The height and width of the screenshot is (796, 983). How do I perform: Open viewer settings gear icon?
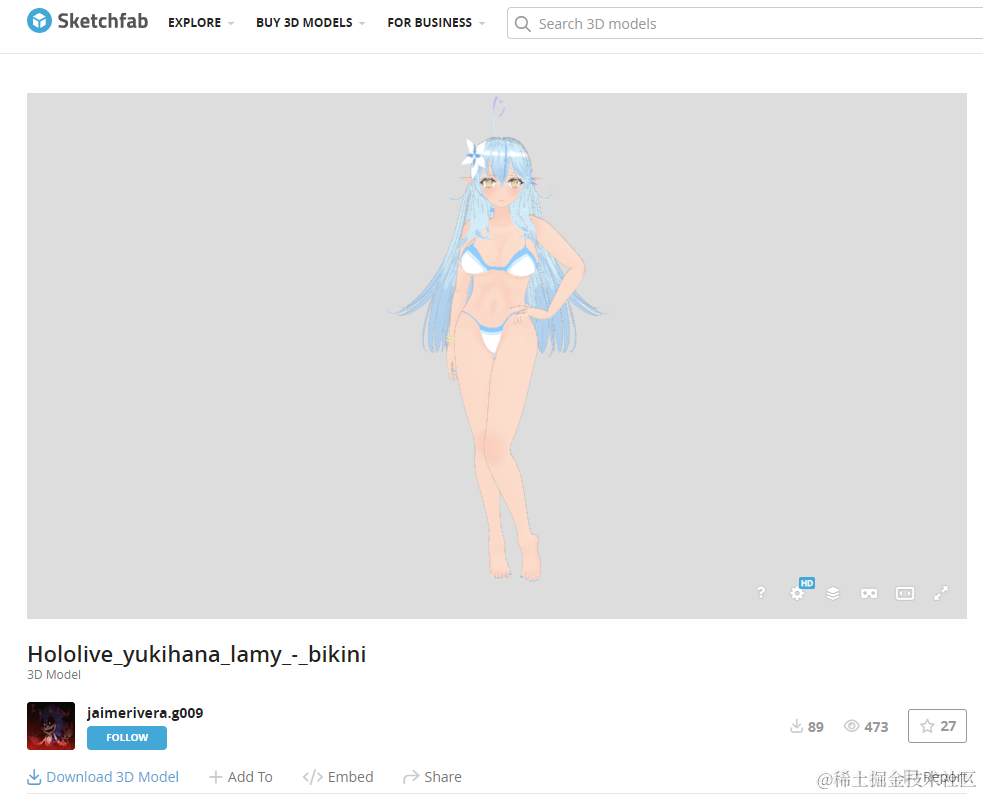click(797, 593)
